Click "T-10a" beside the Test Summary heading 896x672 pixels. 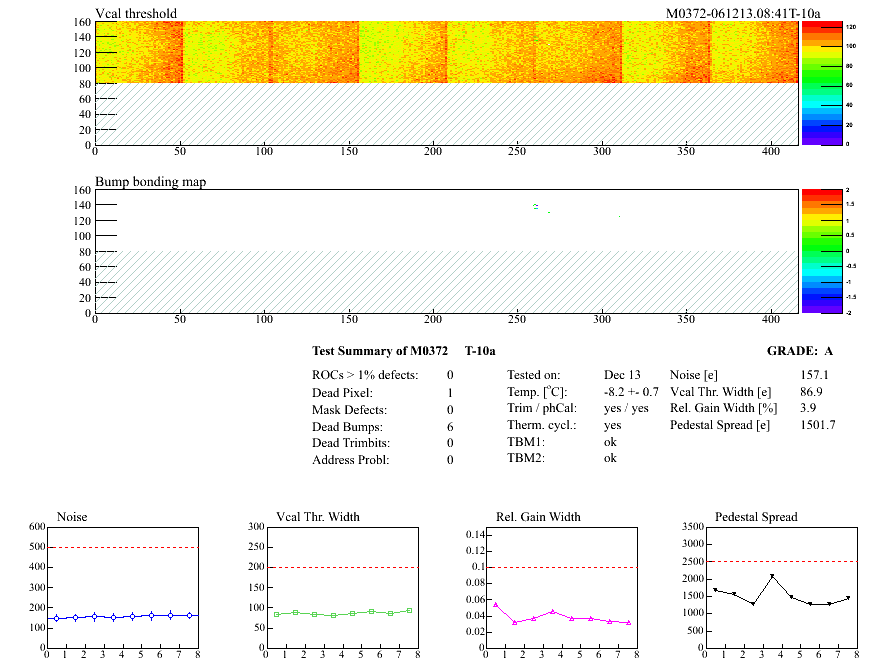[480, 351]
